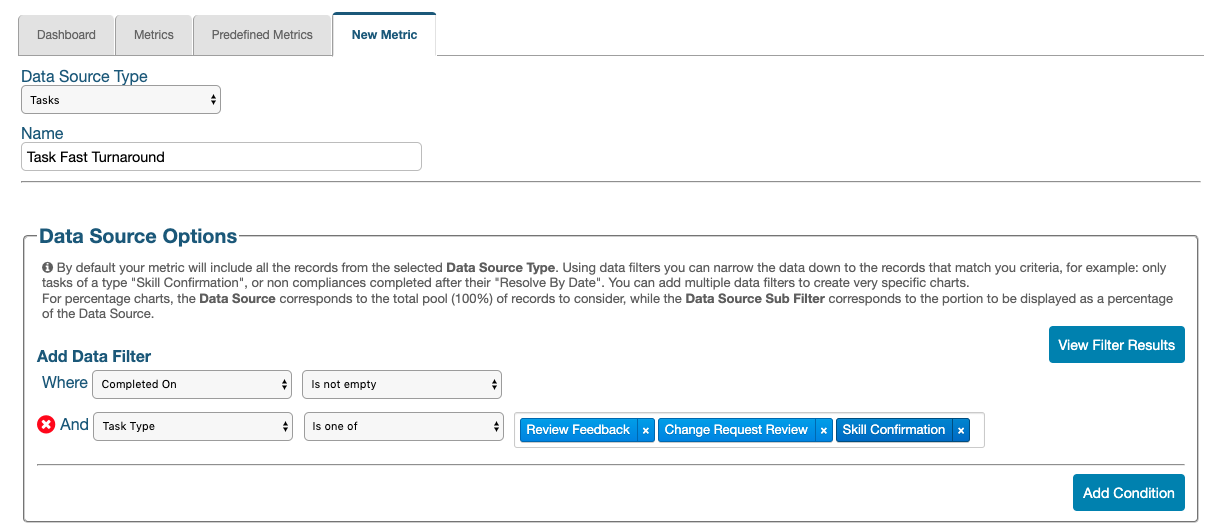Click the Add Condition button

click(x=1128, y=493)
